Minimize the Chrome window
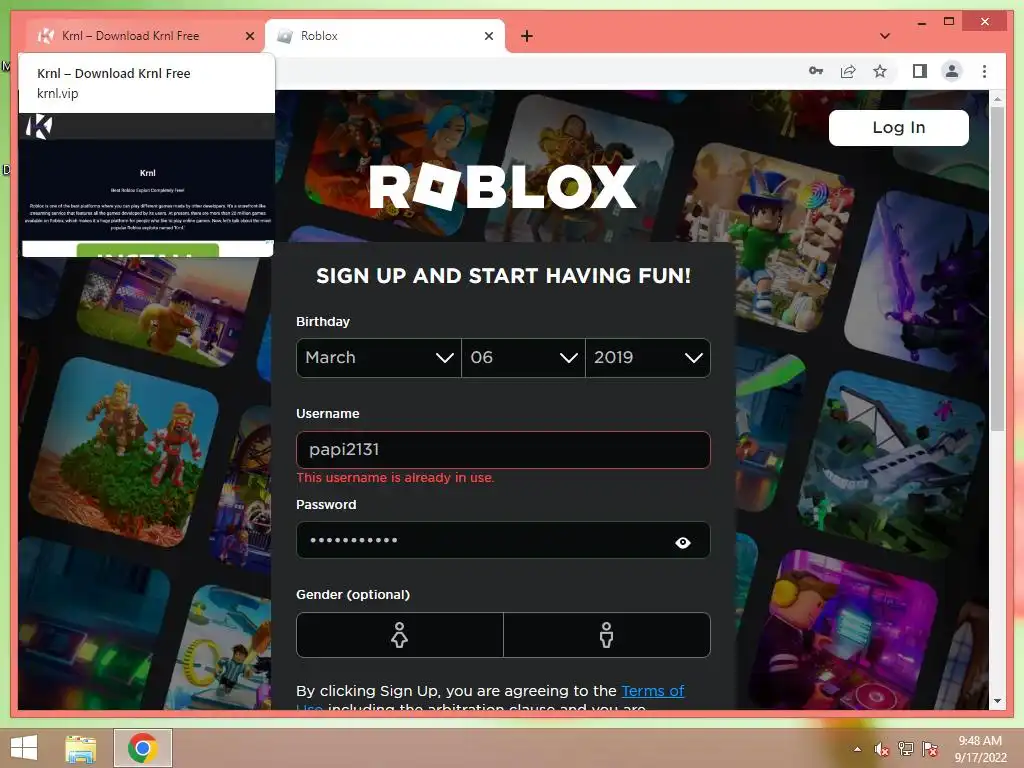 pyautogui.click(x=921, y=23)
